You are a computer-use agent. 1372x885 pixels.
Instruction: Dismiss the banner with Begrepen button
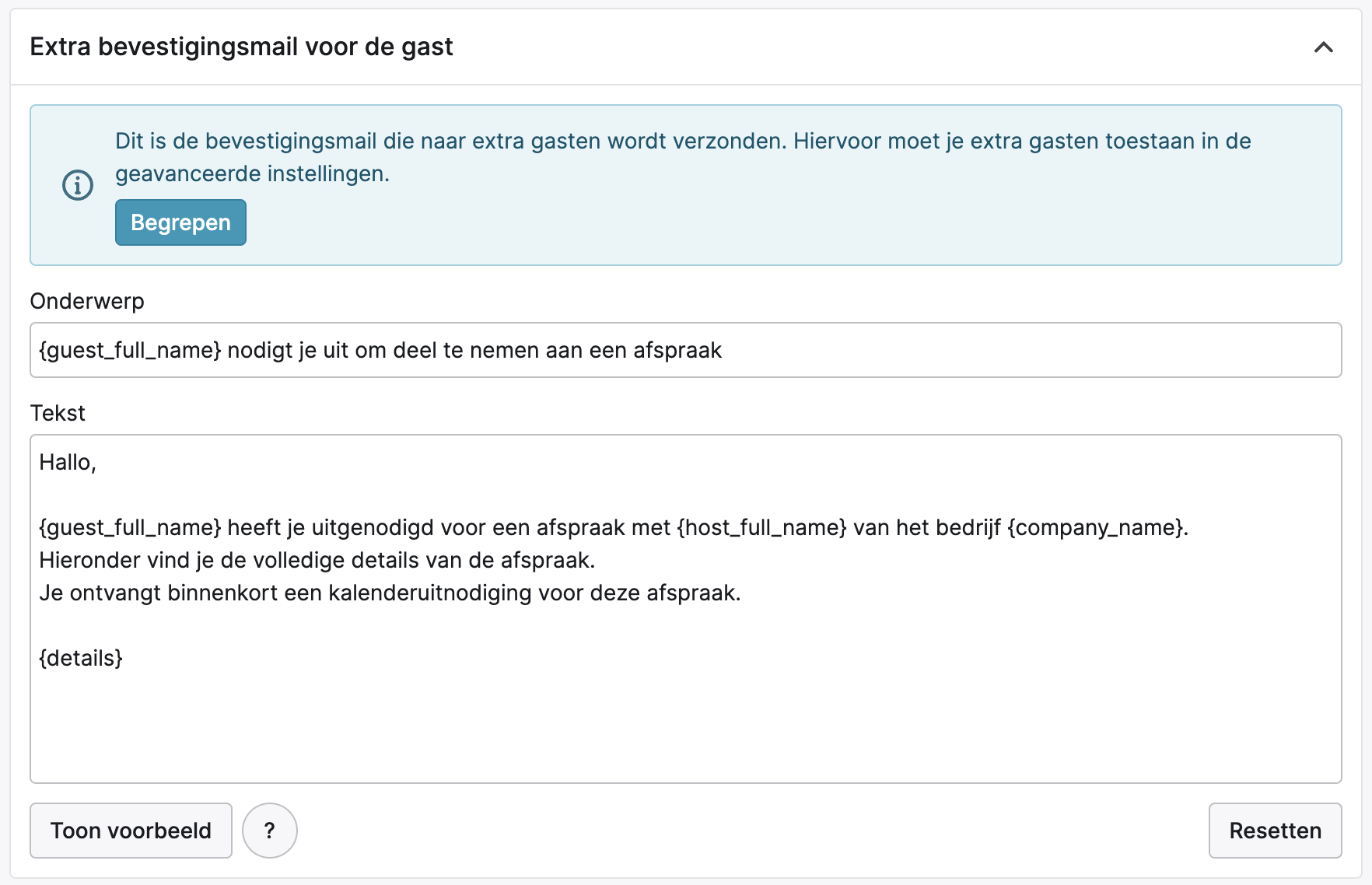coord(180,222)
